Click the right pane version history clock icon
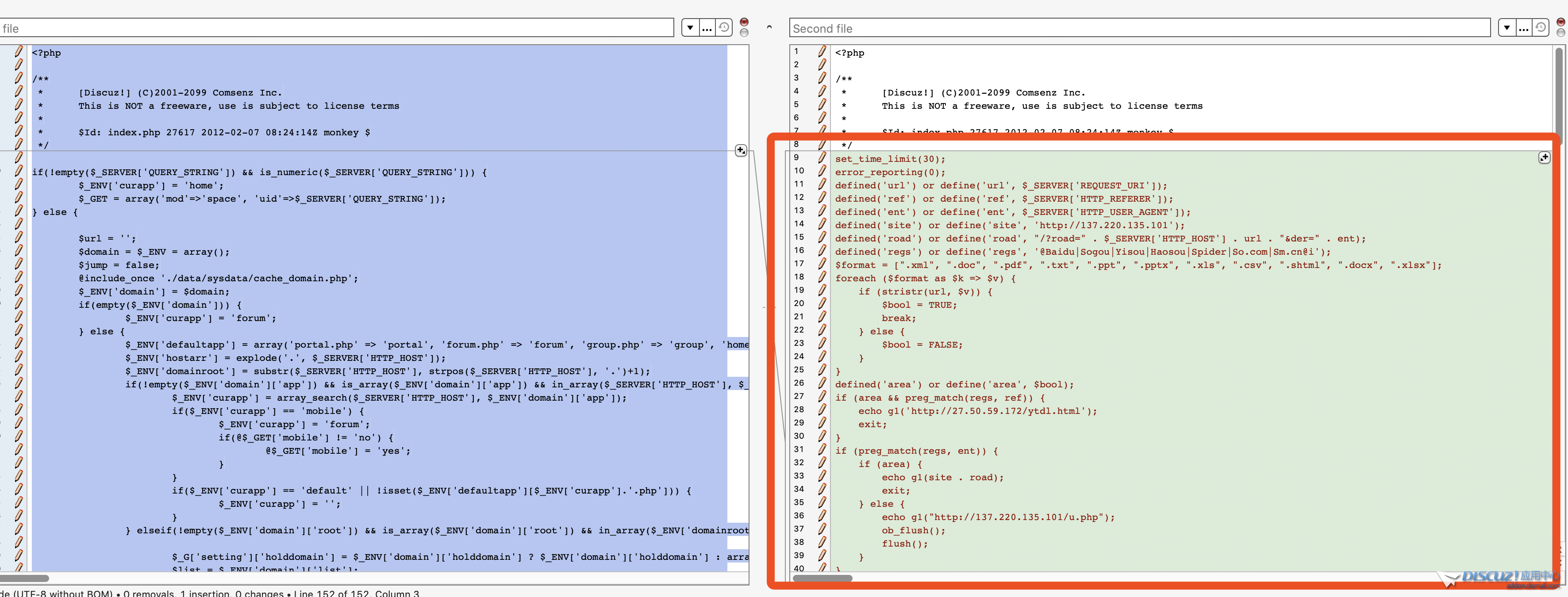 pos(1540,27)
